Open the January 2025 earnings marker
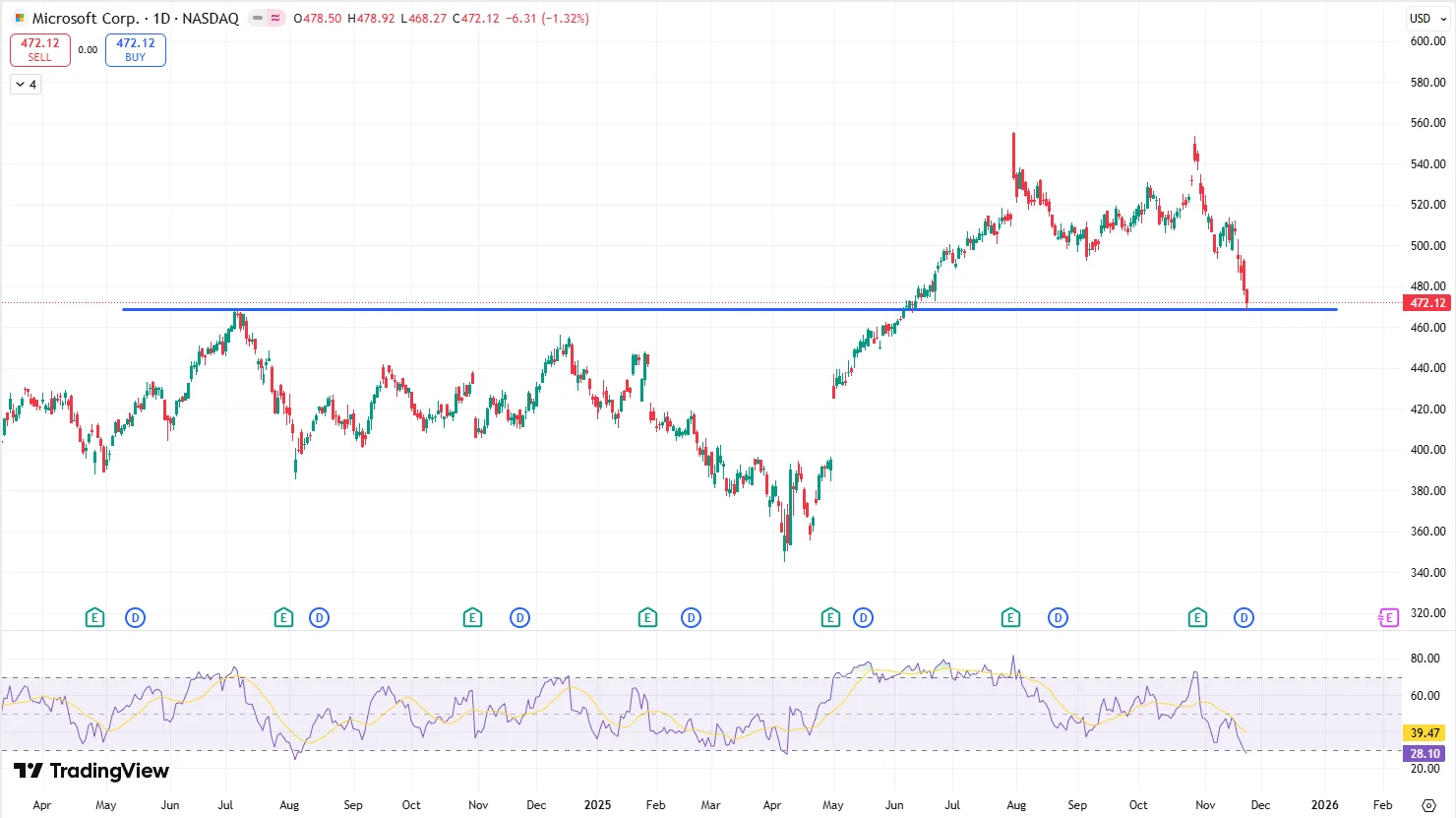The height and width of the screenshot is (818, 1456). tap(647, 618)
